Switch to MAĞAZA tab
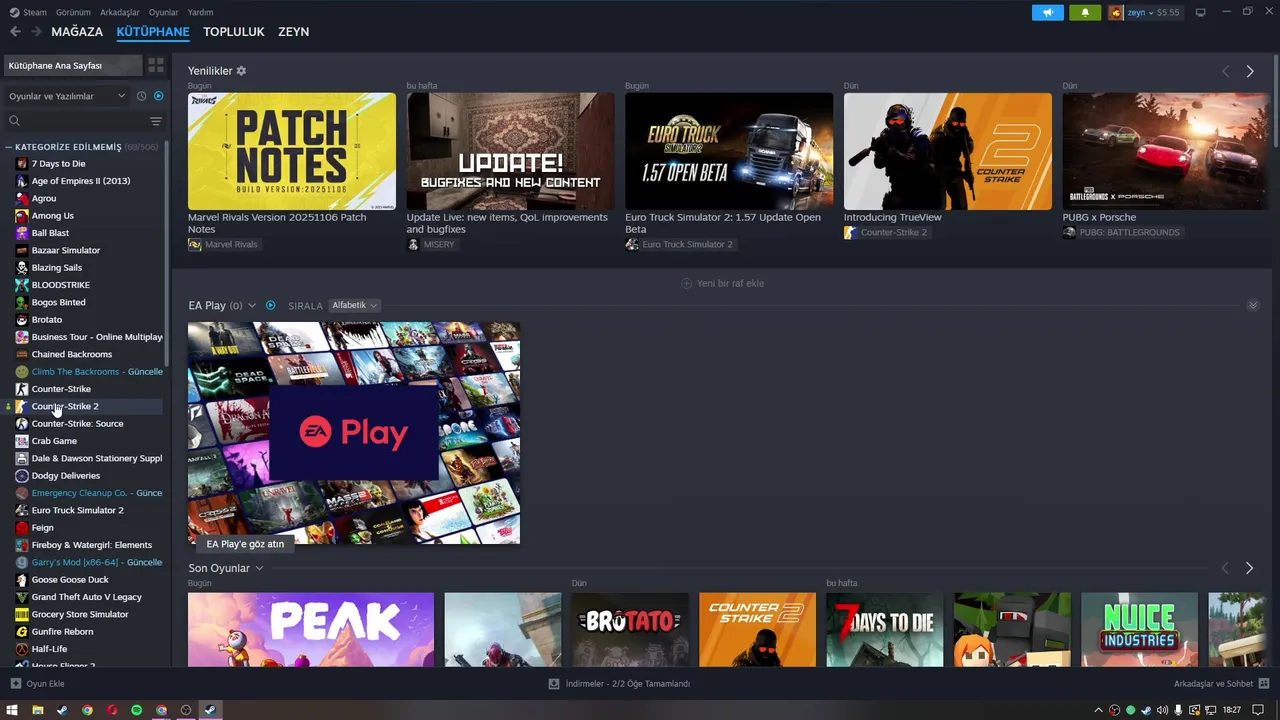Viewport: 1280px width, 720px height. pos(77,32)
